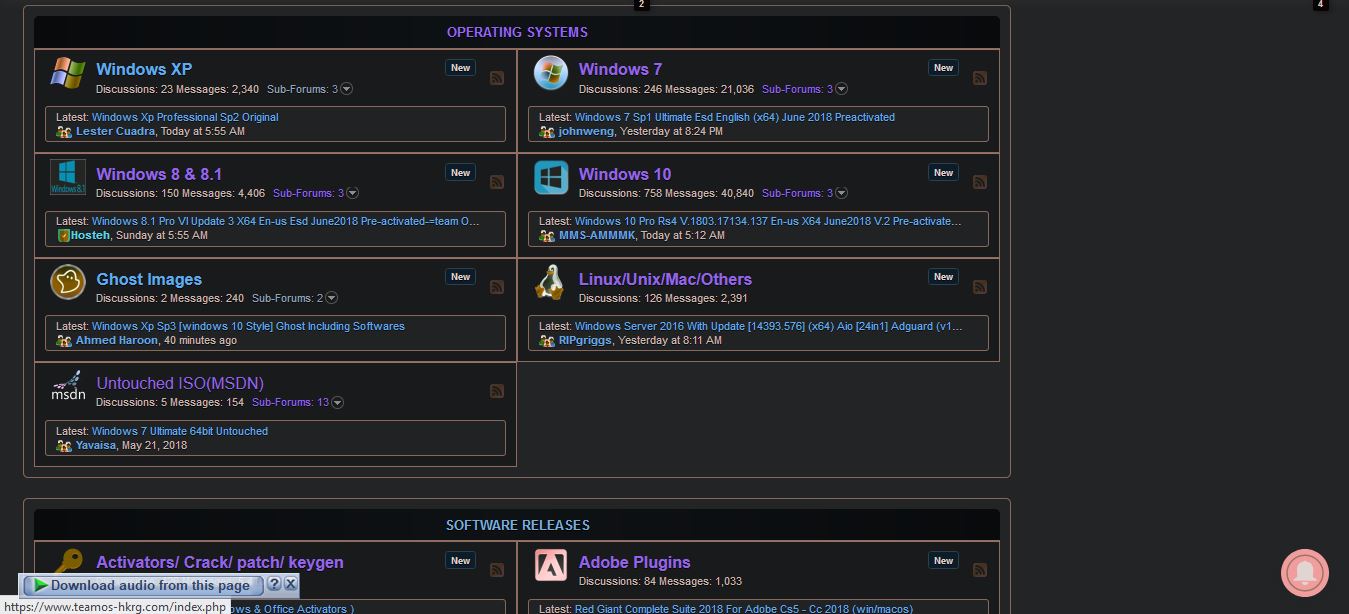Open the RSS feed for Windows 8 & 8.1
The width and height of the screenshot is (1349, 614).
[x=497, y=182]
